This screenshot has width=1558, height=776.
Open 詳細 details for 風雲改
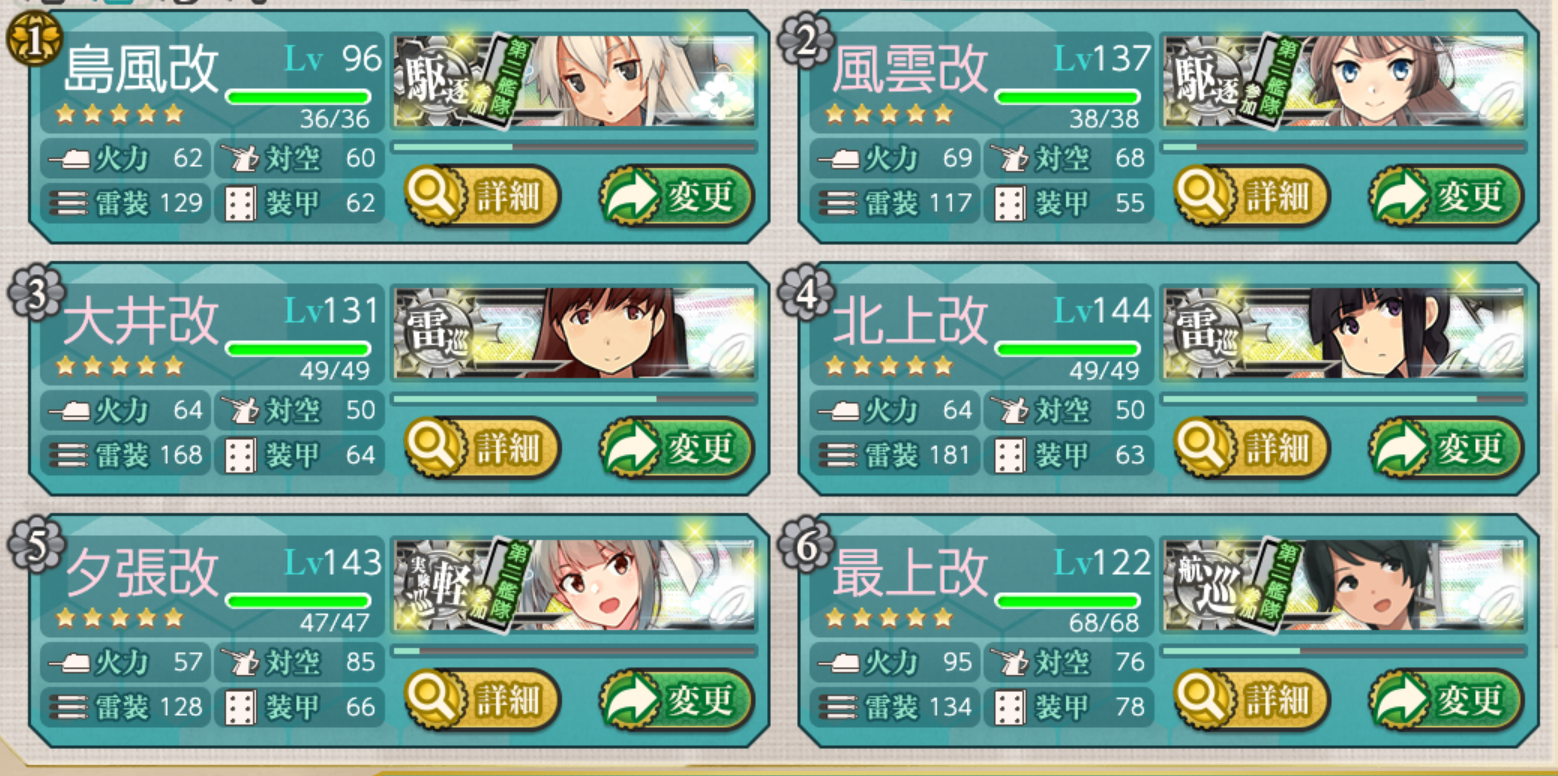pos(1252,196)
